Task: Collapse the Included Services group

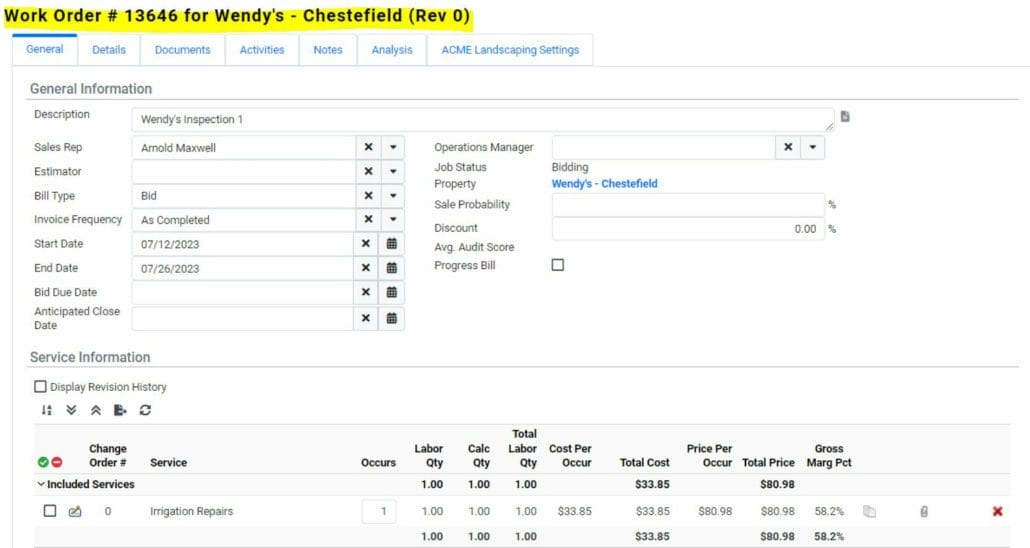Action: click(41, 484)
